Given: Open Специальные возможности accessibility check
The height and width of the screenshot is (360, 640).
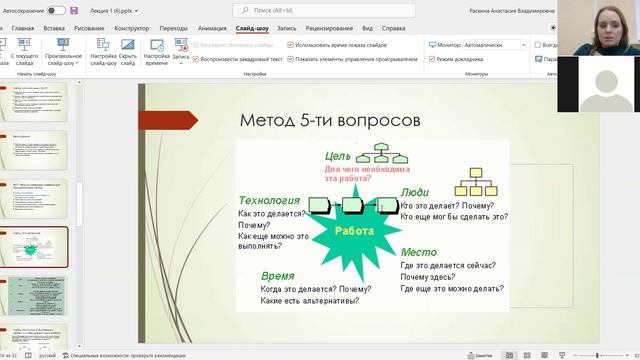Looking at the screenshot, I should point(124,356).
